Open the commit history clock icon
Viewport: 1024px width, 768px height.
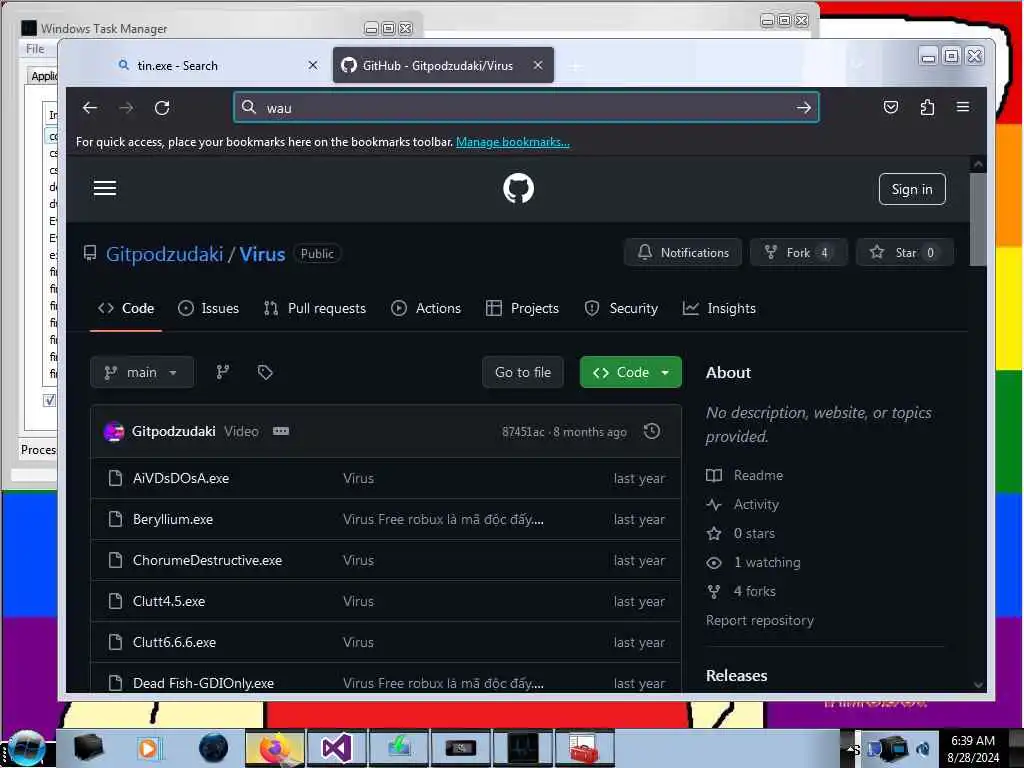pyautogui.click(x=652, y=431)
